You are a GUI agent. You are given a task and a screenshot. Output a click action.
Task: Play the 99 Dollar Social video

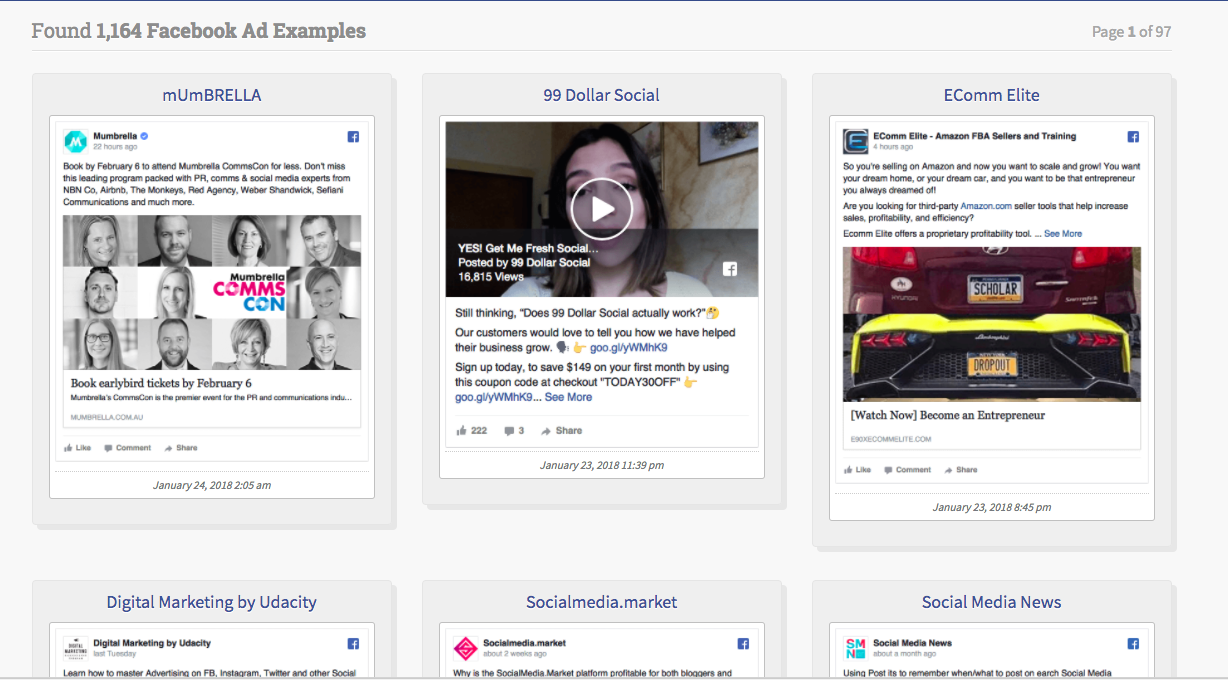[601, 209]
